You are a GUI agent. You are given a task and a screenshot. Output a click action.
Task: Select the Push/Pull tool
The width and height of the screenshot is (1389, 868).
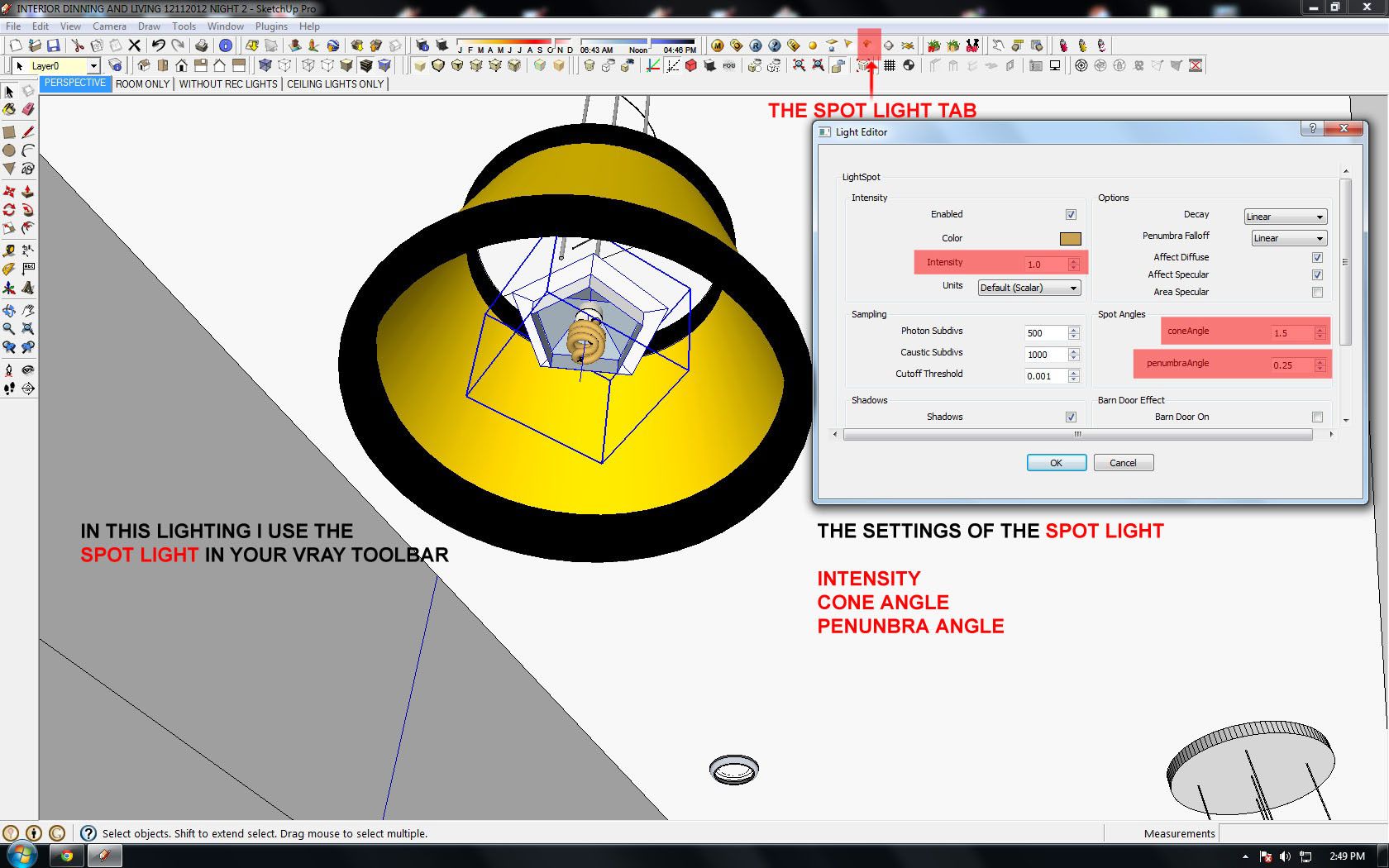28,191
